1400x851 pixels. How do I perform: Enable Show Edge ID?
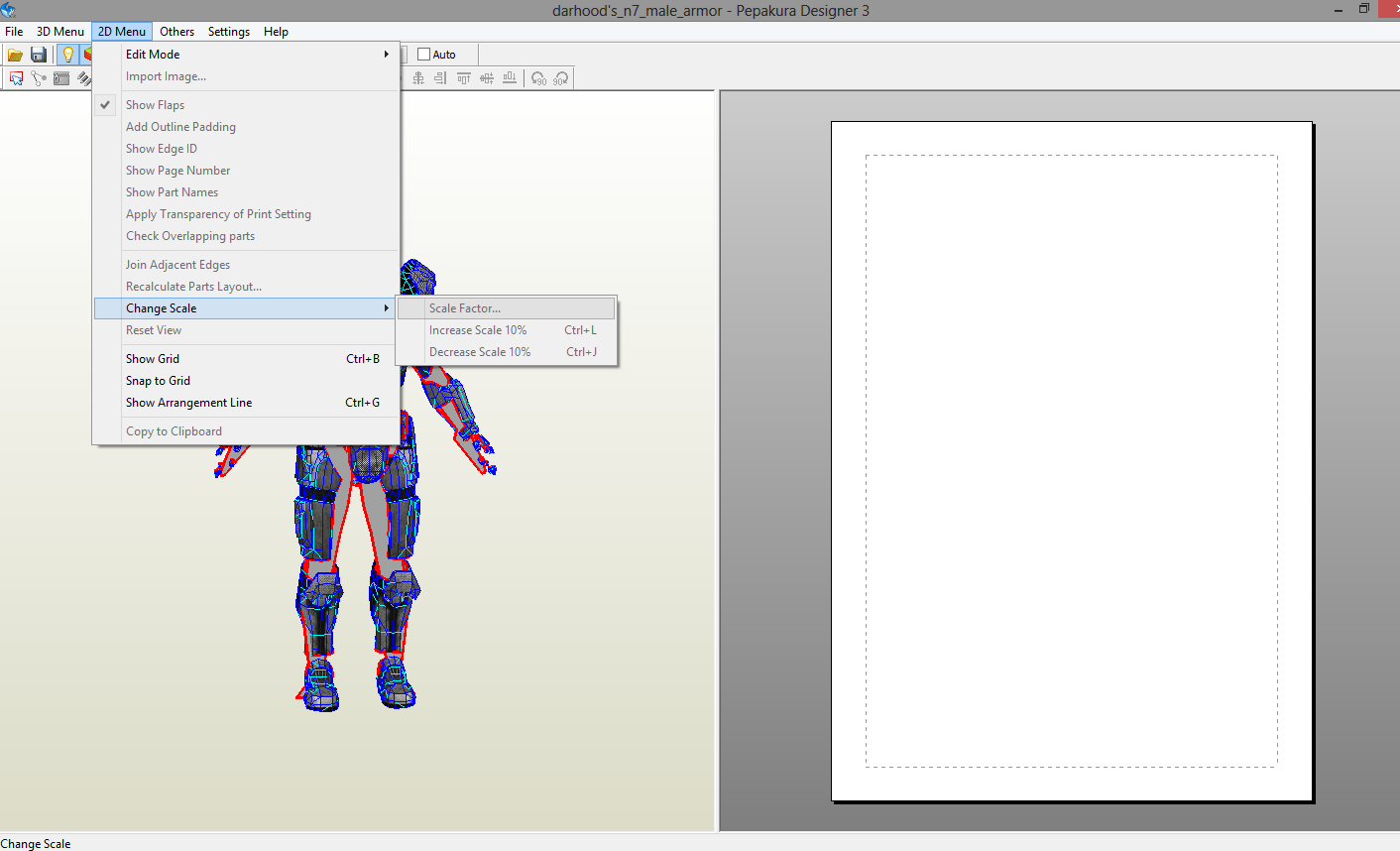[246, 149]
